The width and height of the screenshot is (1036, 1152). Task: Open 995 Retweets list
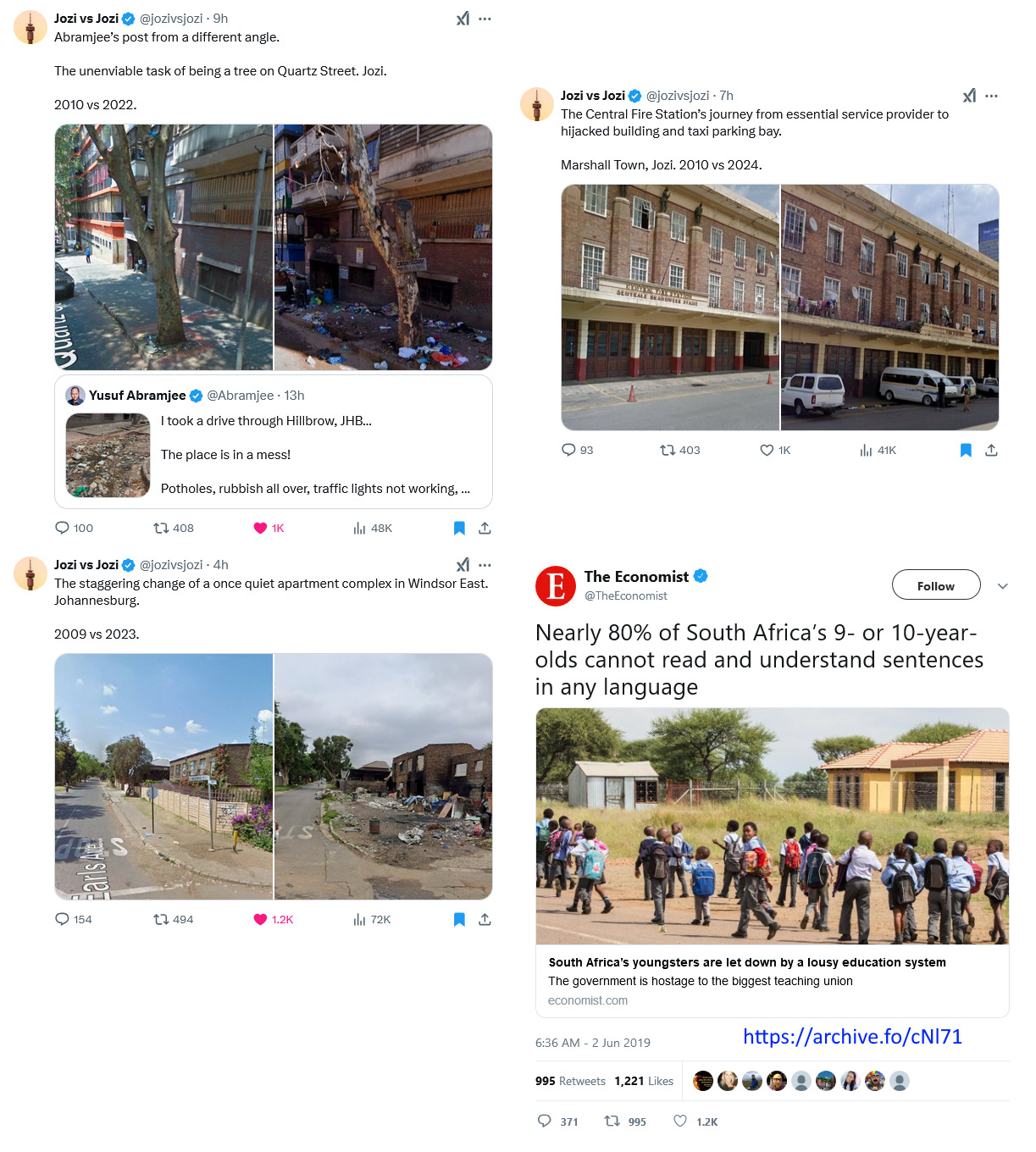click(570, 1081)
